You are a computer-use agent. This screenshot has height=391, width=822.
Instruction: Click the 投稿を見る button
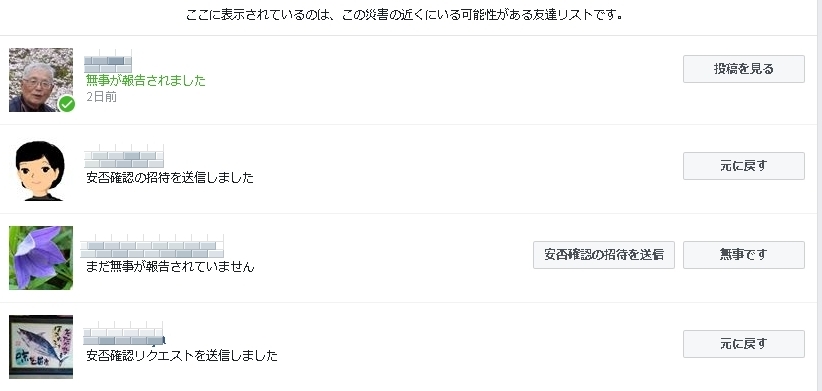[743, 69]
